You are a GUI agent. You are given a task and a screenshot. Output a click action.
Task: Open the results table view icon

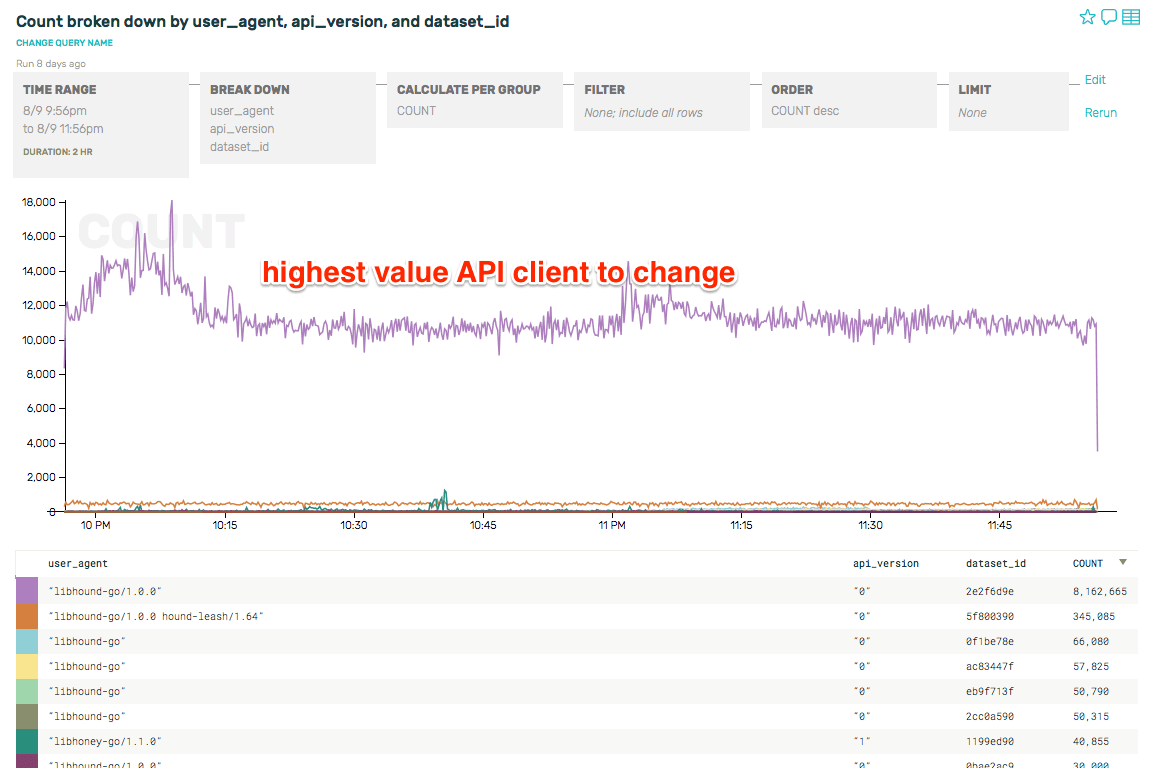tap(1131, 17)
